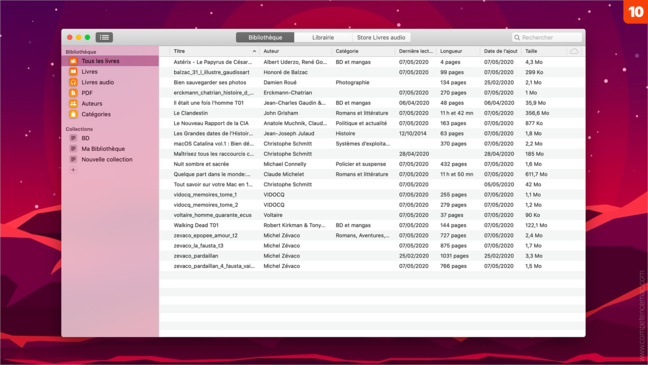The height and width of the screenshot is (365, 648).
Task: Toggle the list view button in toolbar
Action: 104,37
